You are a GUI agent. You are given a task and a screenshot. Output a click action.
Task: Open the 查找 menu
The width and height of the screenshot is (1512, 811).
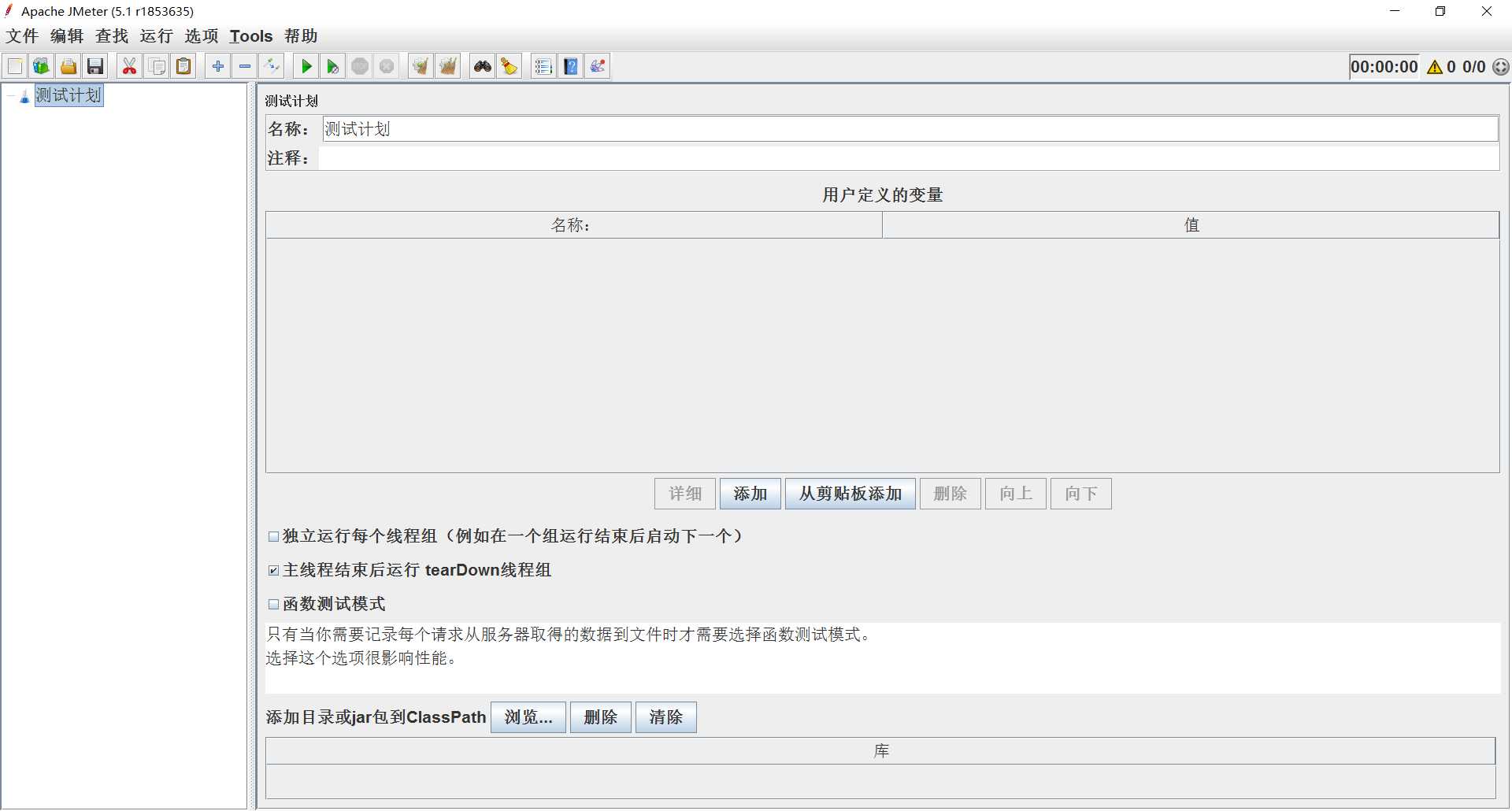click(x=112, y=36)
